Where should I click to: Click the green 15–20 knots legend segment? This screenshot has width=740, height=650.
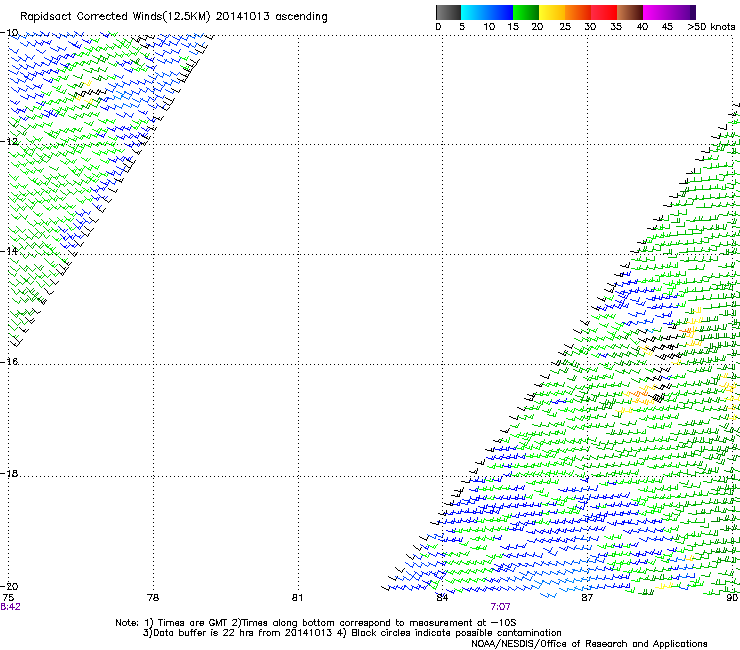526,12
